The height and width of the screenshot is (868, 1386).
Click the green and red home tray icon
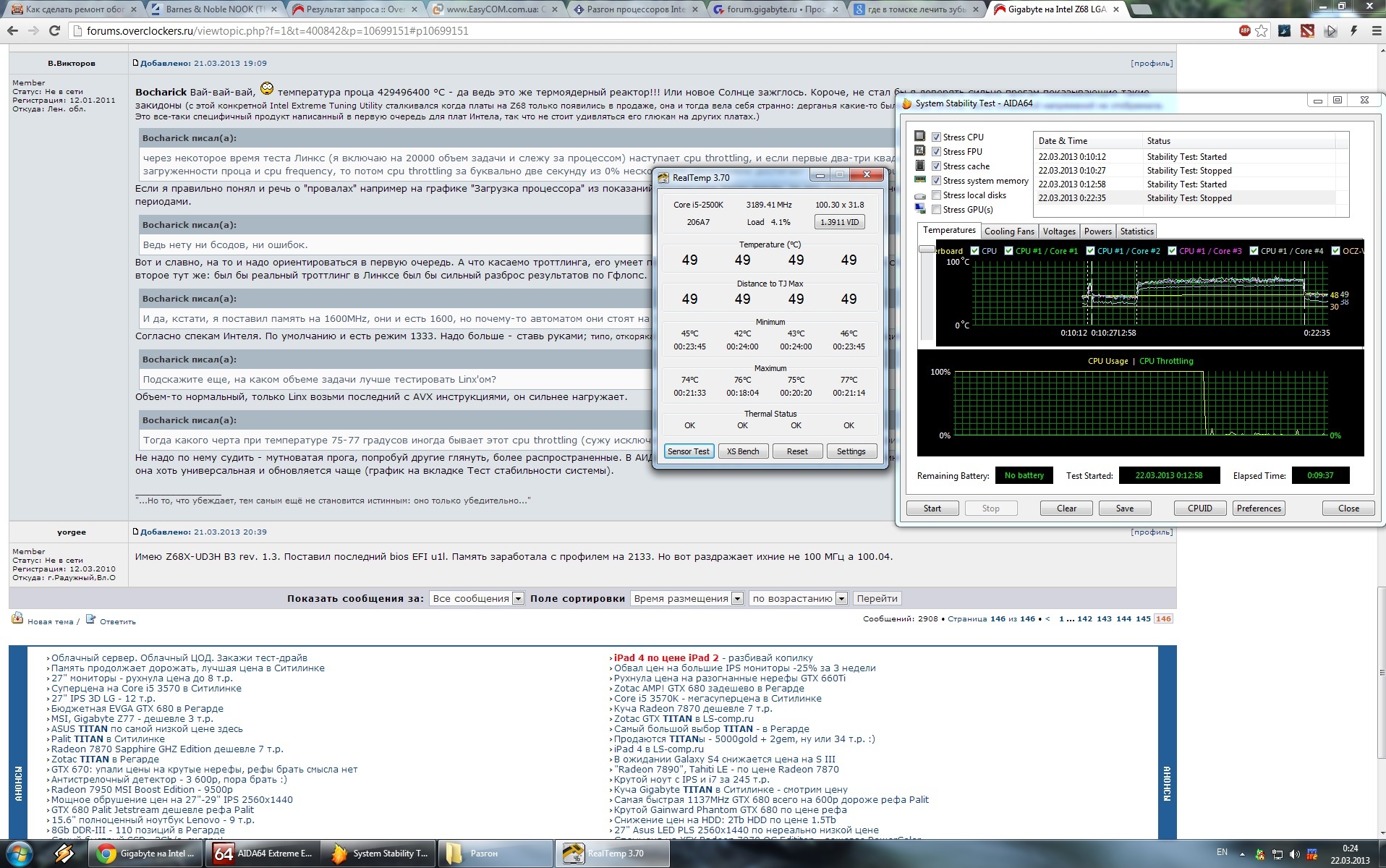[x=1260, y=854]
